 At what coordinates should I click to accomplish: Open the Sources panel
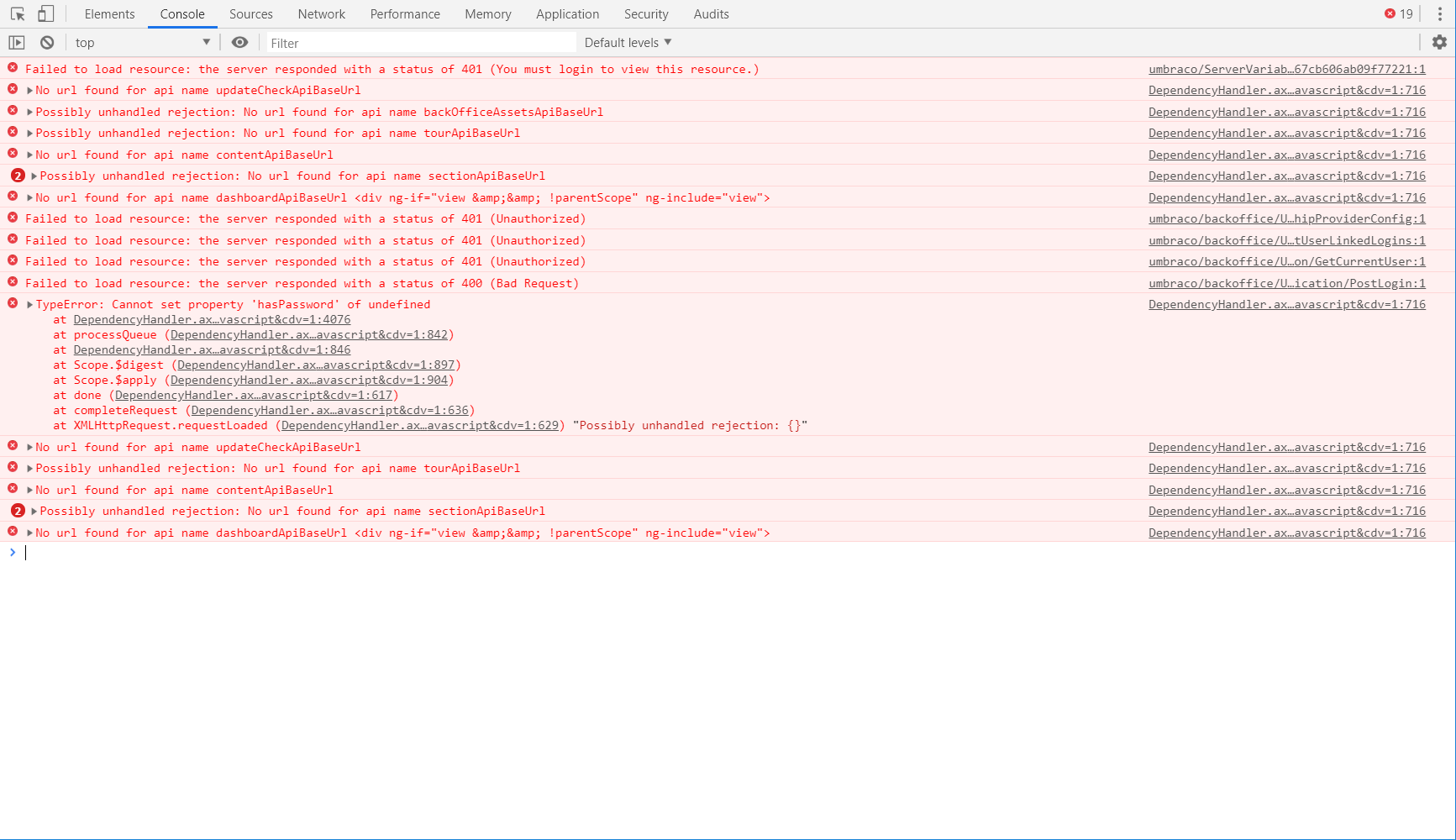pyautogui.click(x=251, y=13)
